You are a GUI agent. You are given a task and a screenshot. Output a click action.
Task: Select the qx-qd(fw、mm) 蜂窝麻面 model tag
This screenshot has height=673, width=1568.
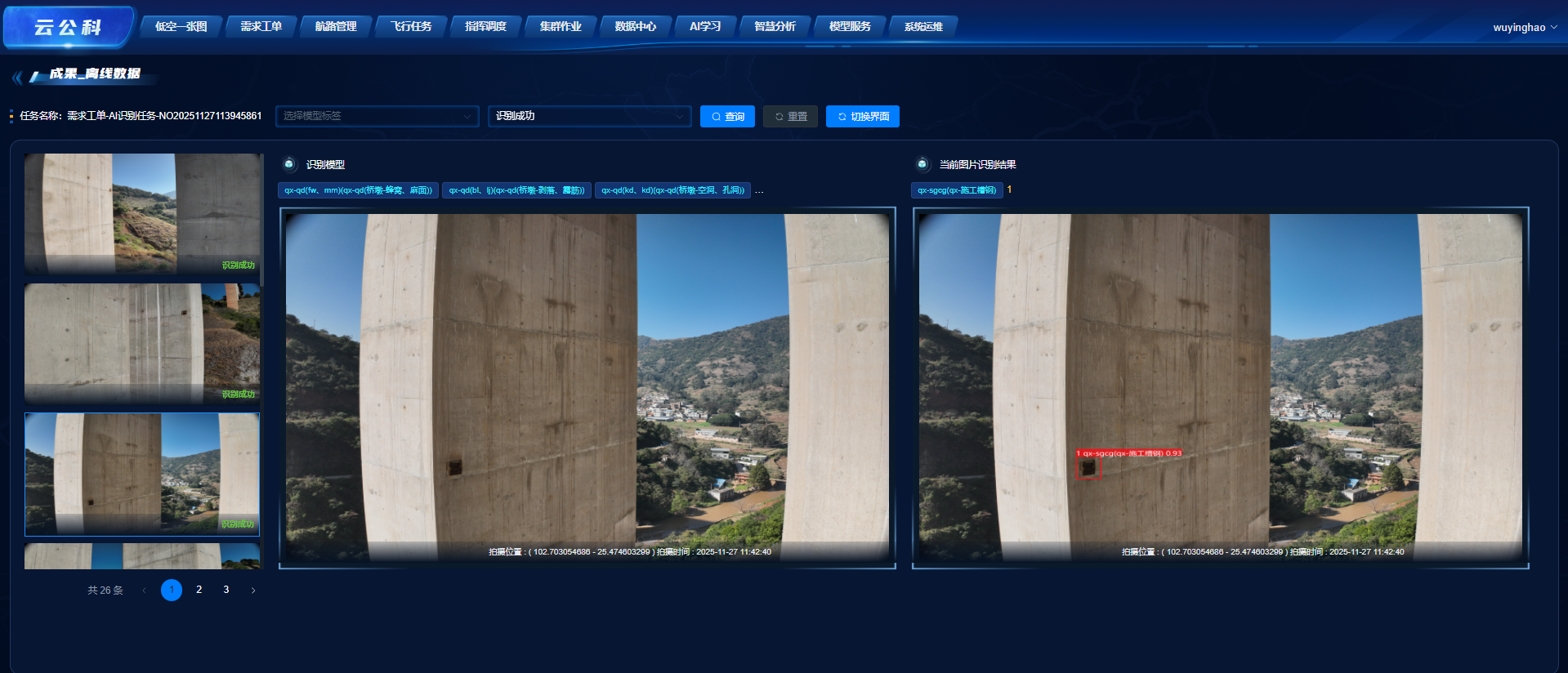coord(358,190)
